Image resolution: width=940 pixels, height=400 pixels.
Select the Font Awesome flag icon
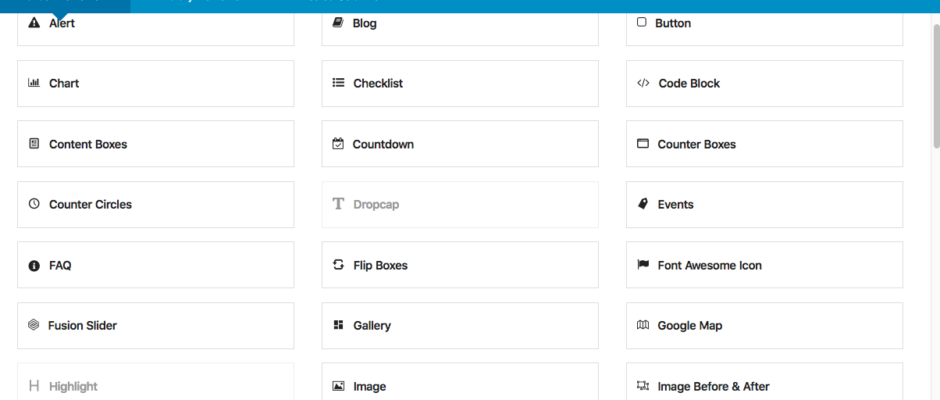coord(643,266)
